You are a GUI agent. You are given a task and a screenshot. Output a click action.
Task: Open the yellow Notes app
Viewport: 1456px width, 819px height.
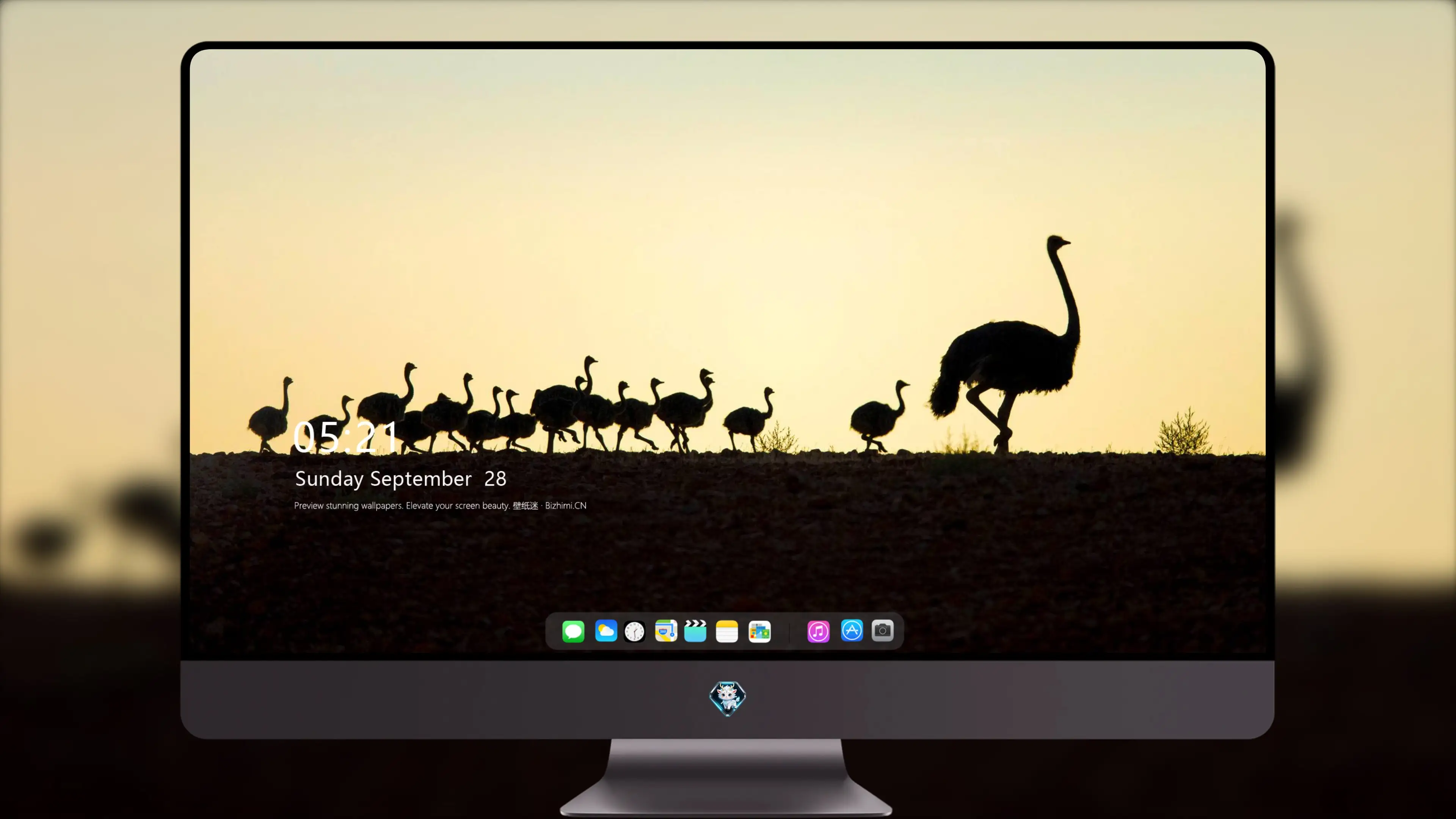(727, 631)
